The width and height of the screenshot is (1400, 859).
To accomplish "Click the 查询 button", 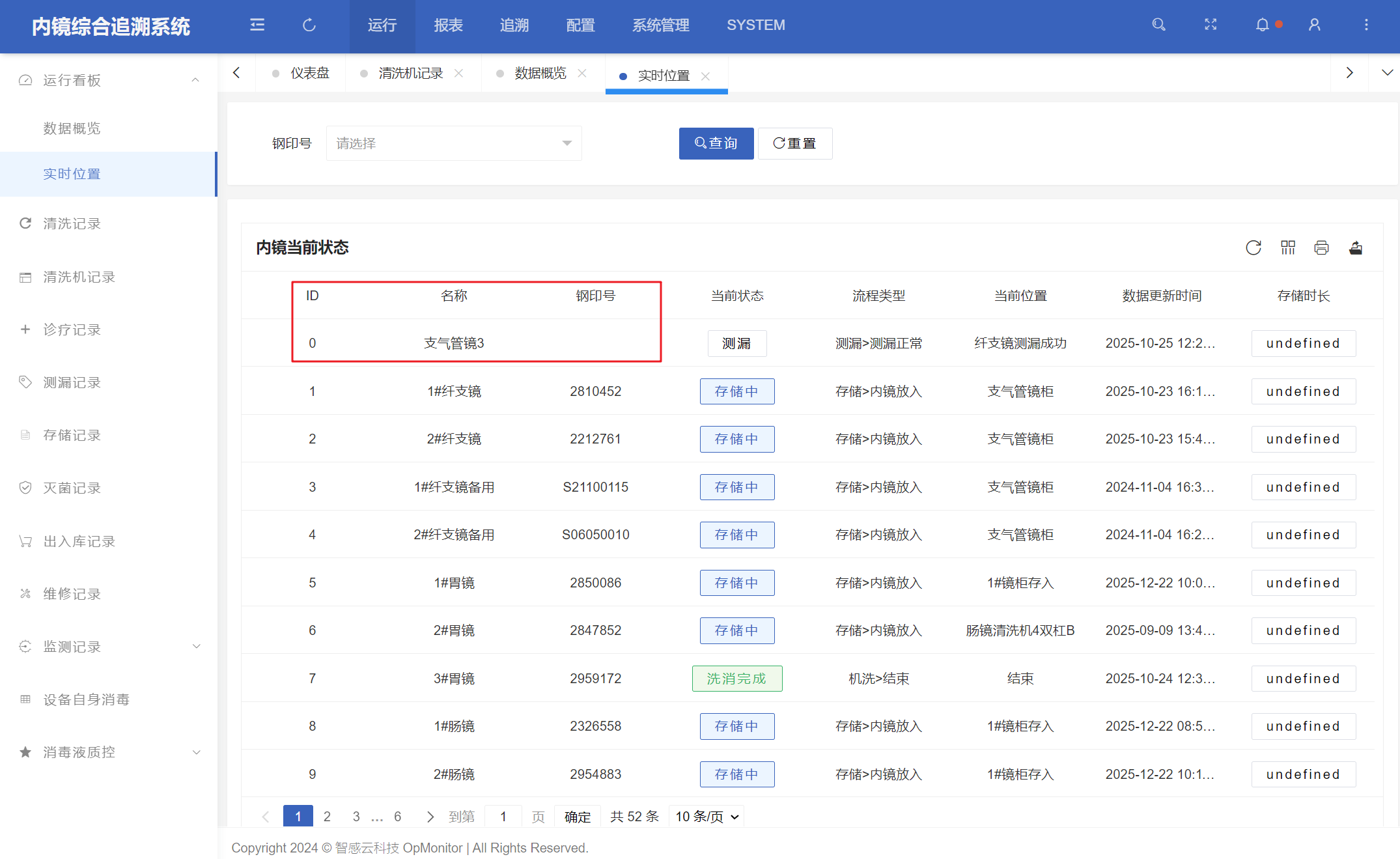I will click(716, 143).
